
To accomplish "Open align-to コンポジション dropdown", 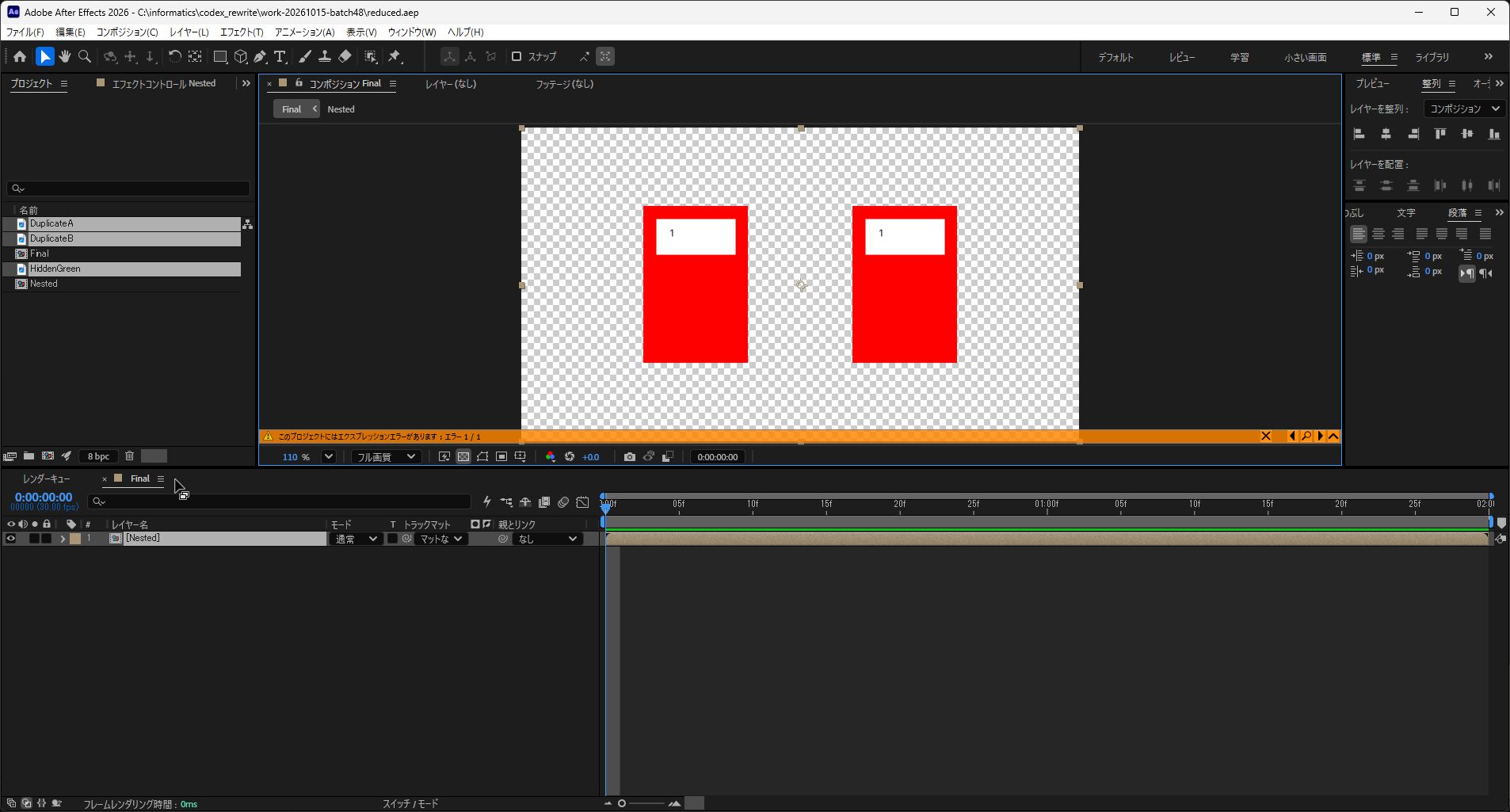I will (x=1464, y=109).
